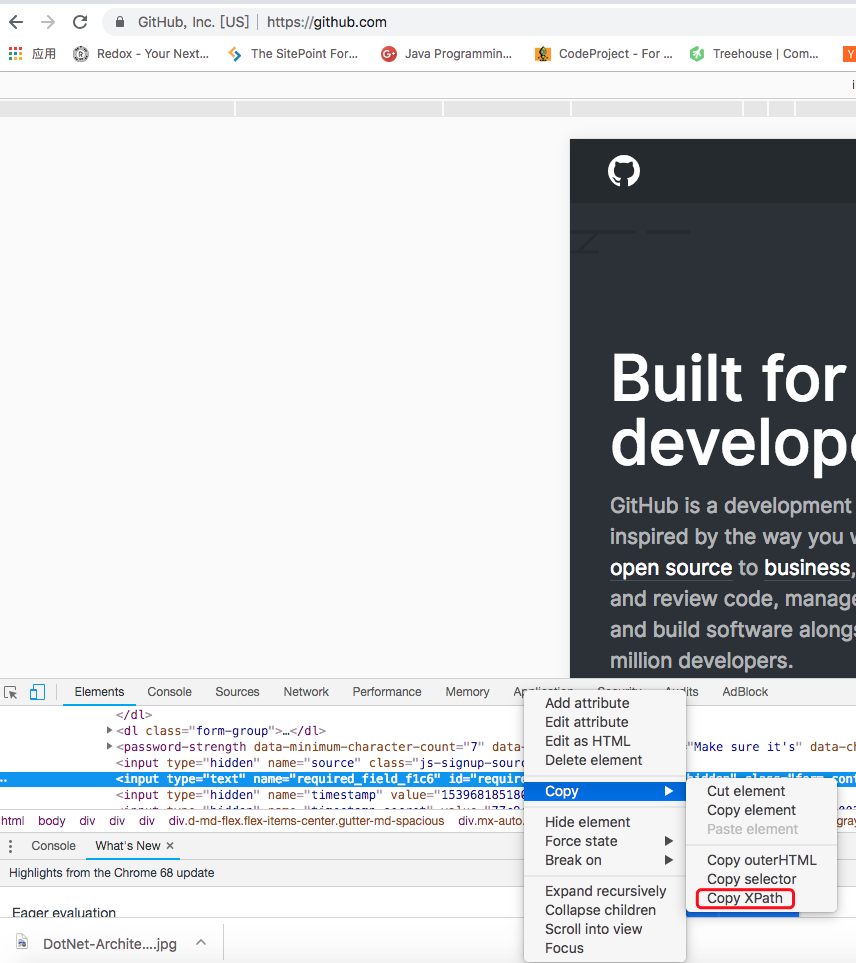The width and height of the screenshot is (856, 963).
Task: Reload the GitHub page
Action: 80,23
